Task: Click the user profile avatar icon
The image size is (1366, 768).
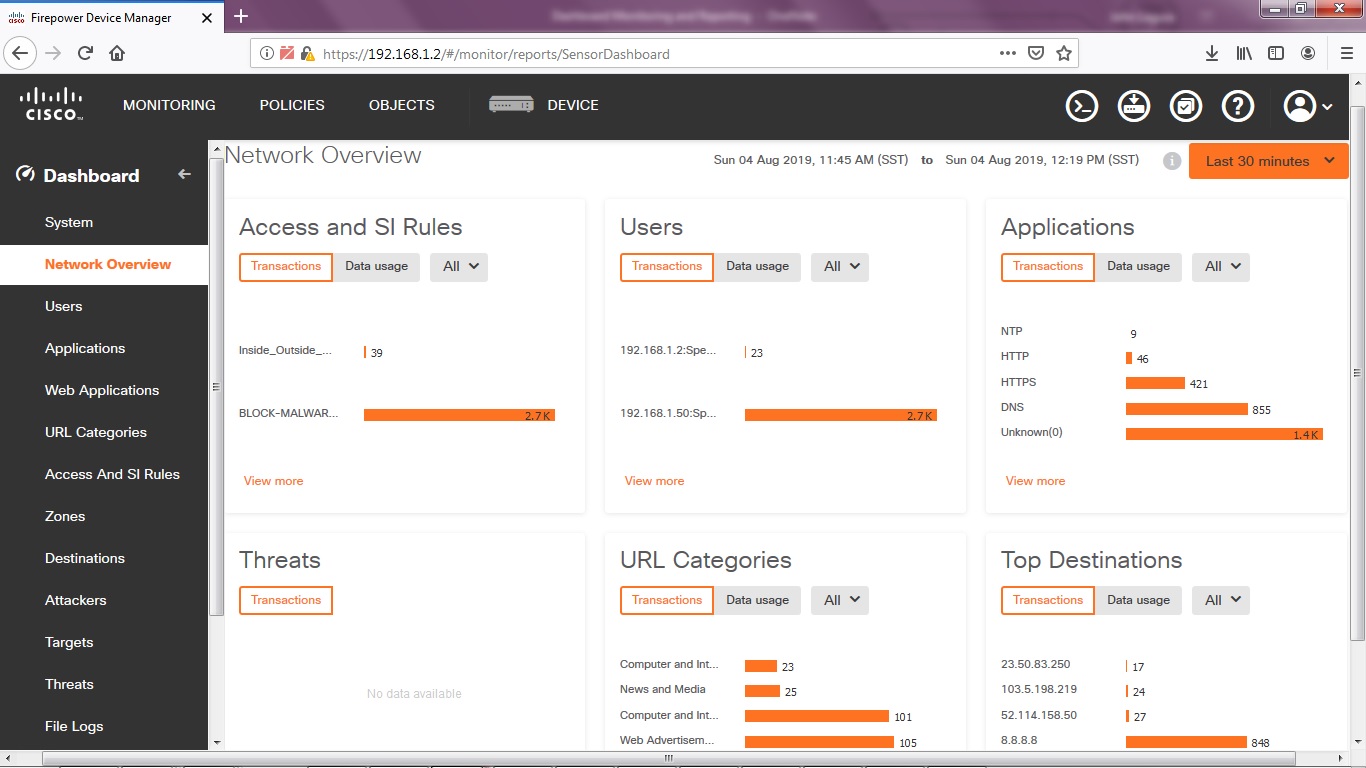Action: (x=1299, y=105)
